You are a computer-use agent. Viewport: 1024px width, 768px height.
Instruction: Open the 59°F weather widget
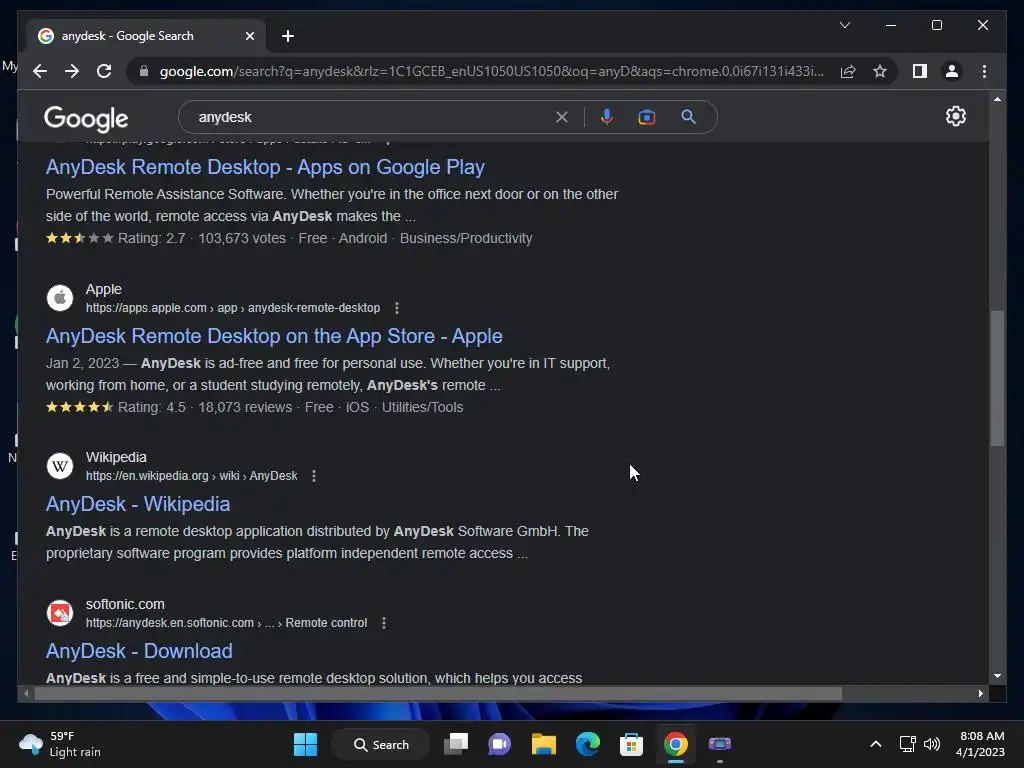tap(60, 744)
